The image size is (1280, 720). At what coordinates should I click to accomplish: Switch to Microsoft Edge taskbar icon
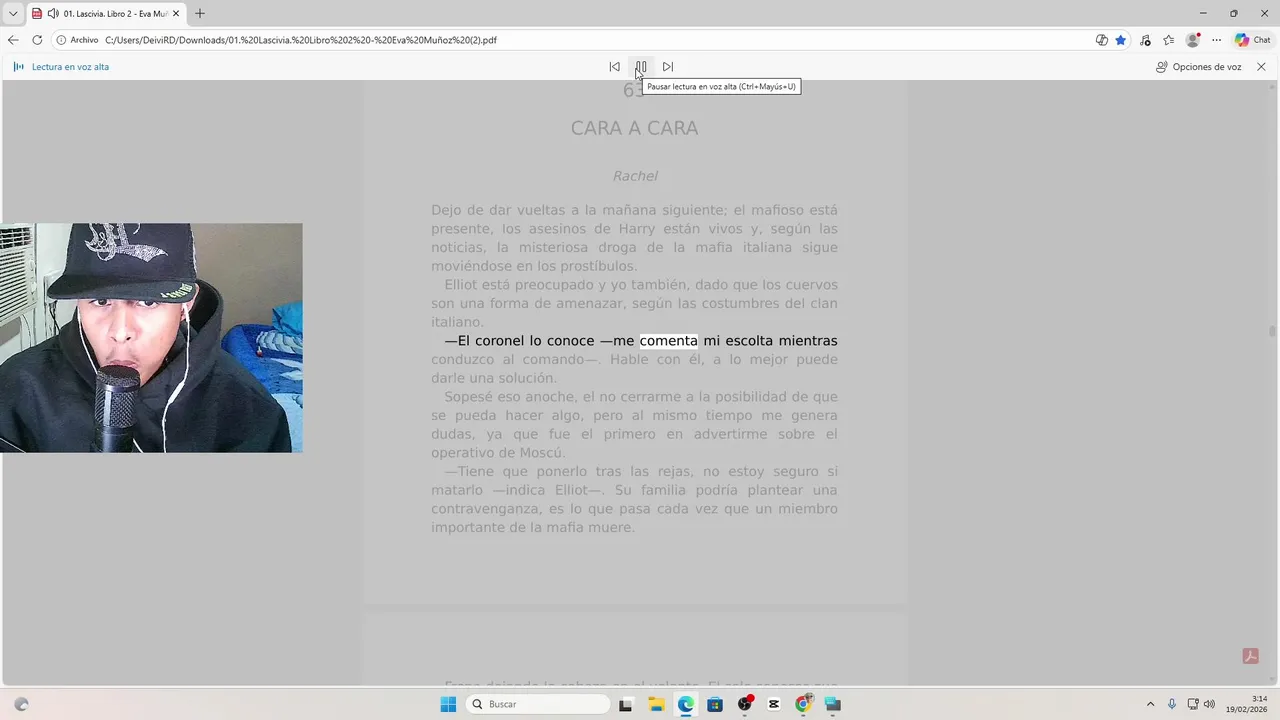pos(685,704)
